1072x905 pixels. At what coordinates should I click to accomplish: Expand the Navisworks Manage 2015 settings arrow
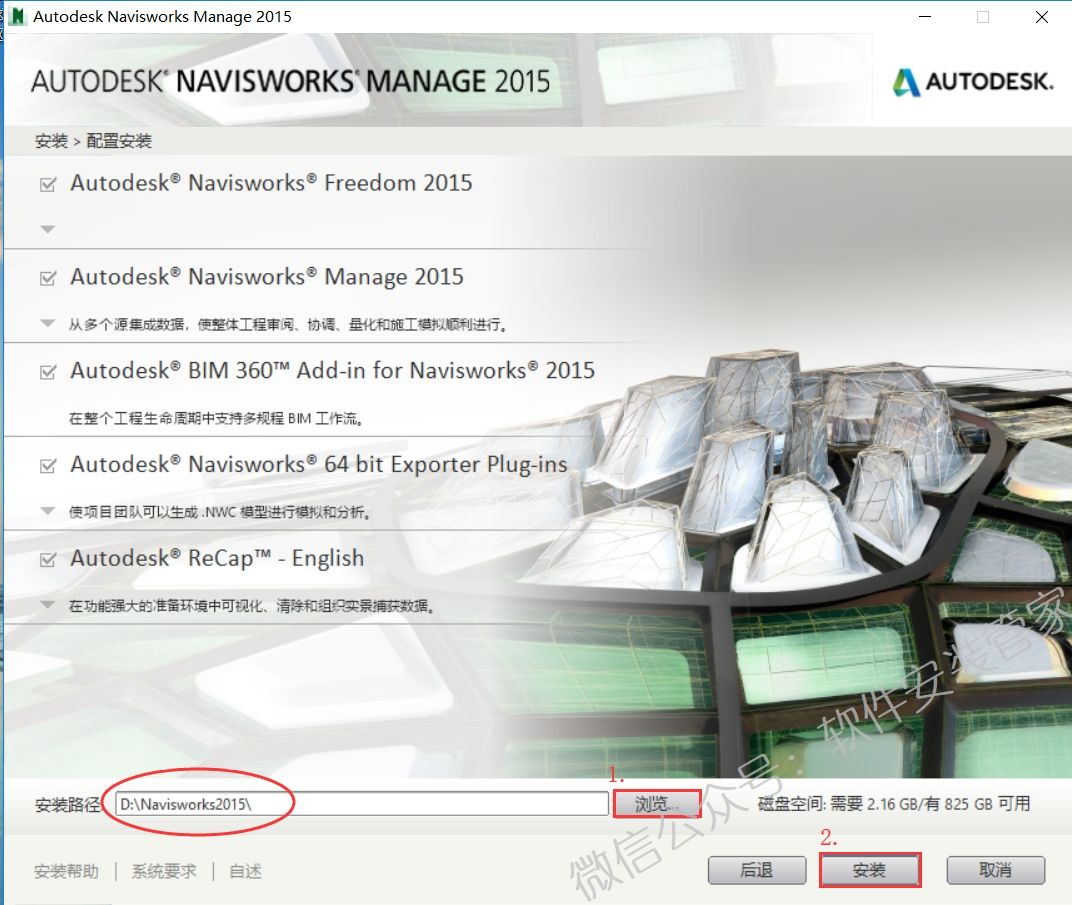47,323
